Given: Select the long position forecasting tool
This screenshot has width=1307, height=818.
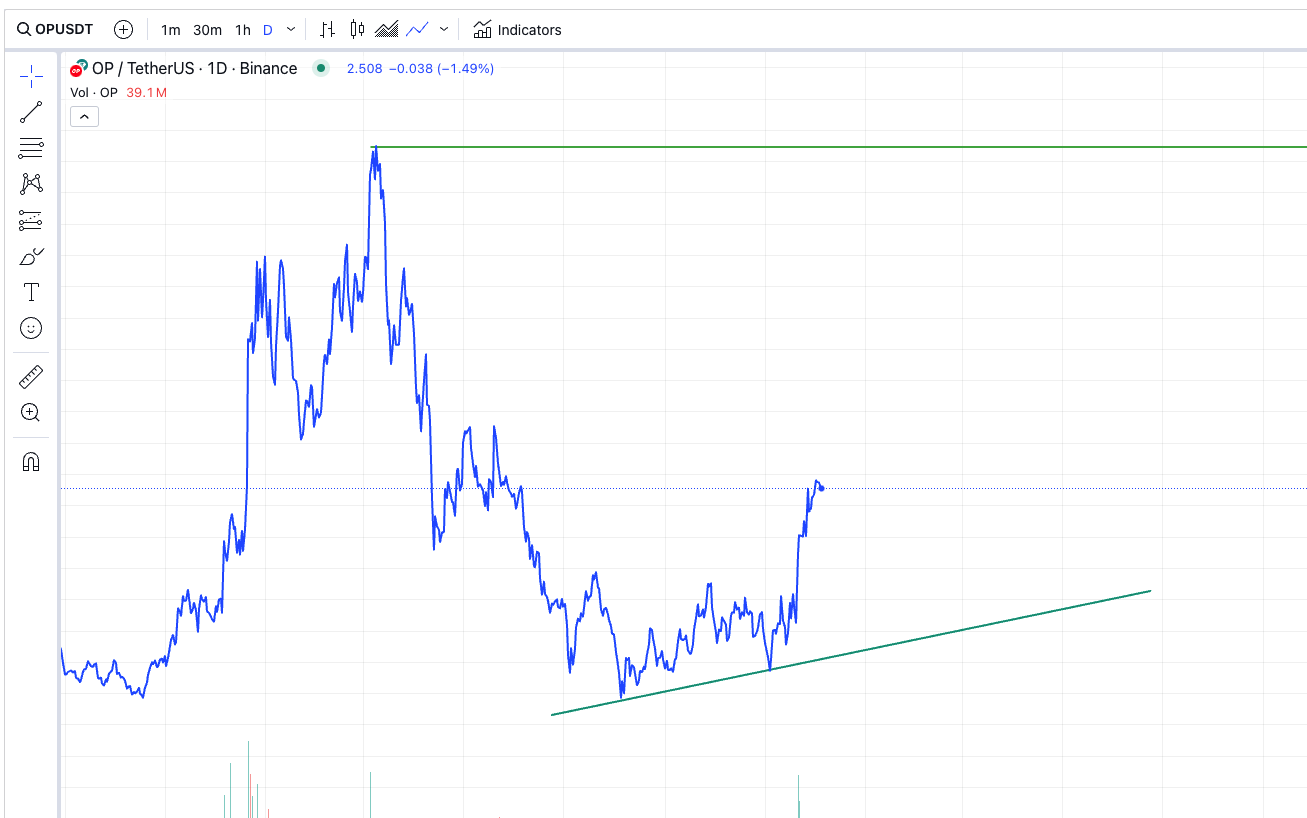Looking at the screenshot, I should point(31,221).
